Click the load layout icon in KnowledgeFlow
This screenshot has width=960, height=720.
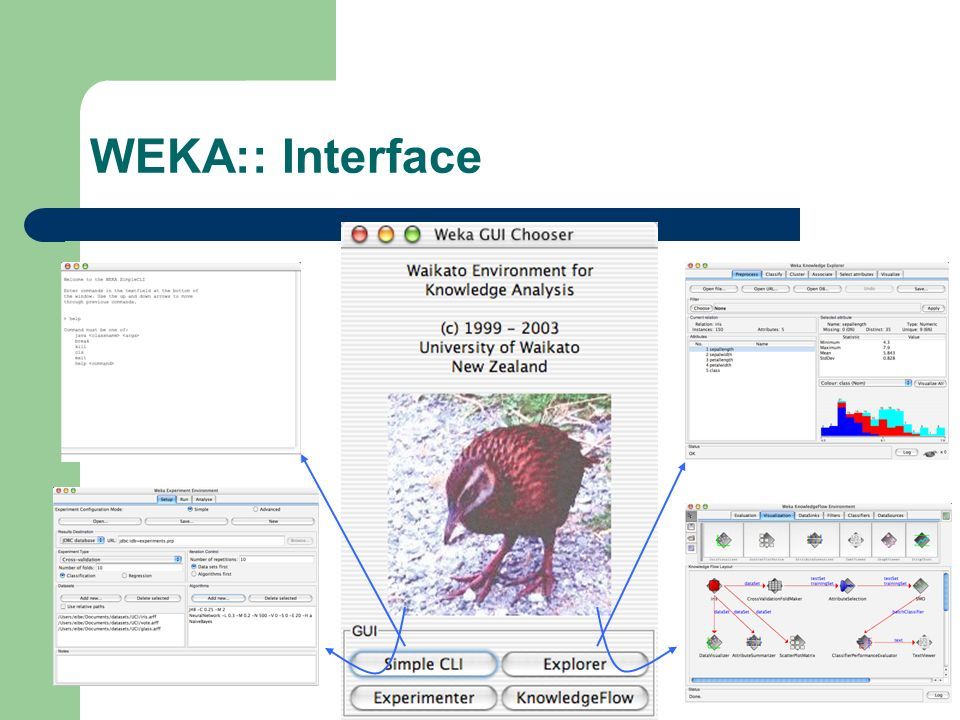pos(691,538)
